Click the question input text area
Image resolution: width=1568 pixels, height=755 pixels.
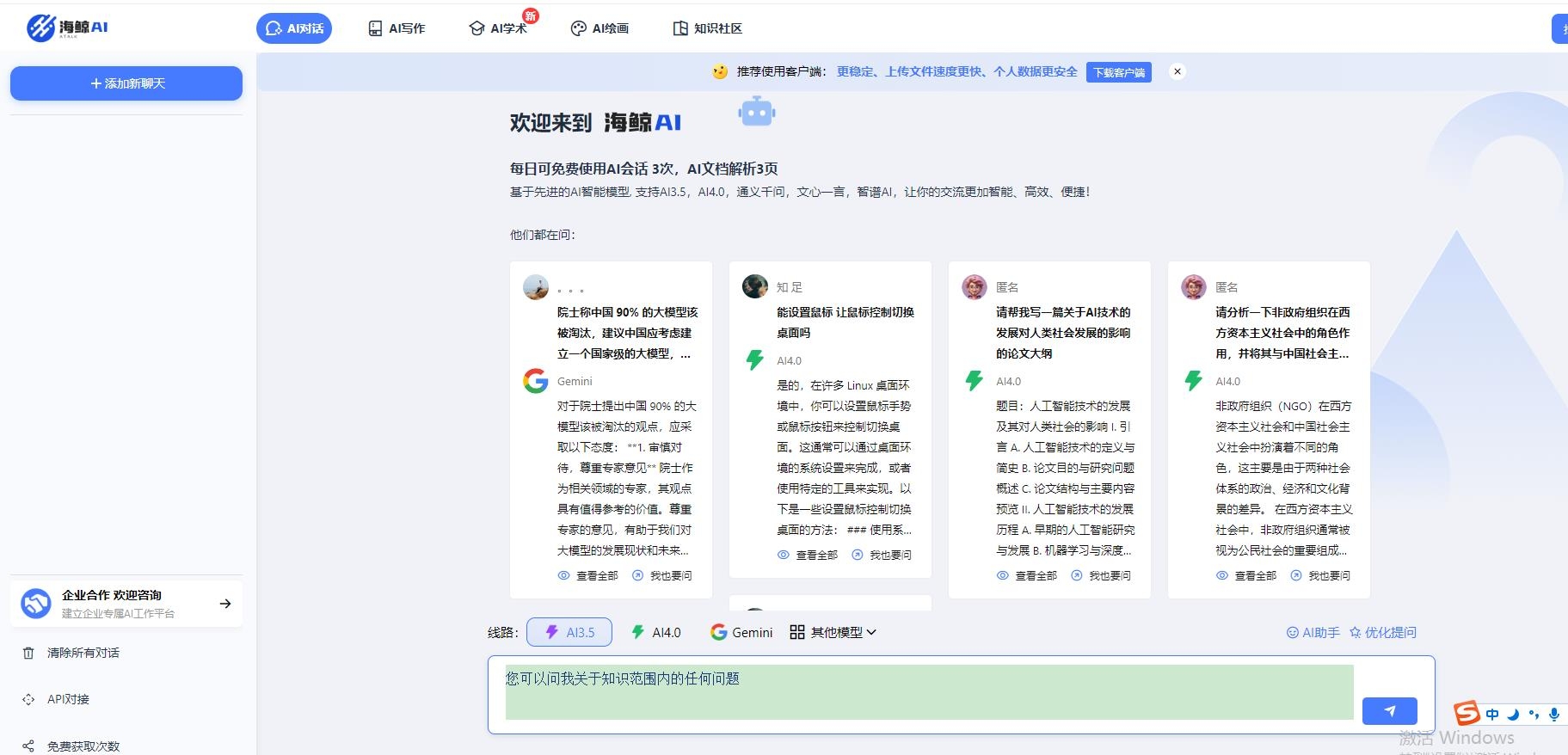click(x=929, y=691)
